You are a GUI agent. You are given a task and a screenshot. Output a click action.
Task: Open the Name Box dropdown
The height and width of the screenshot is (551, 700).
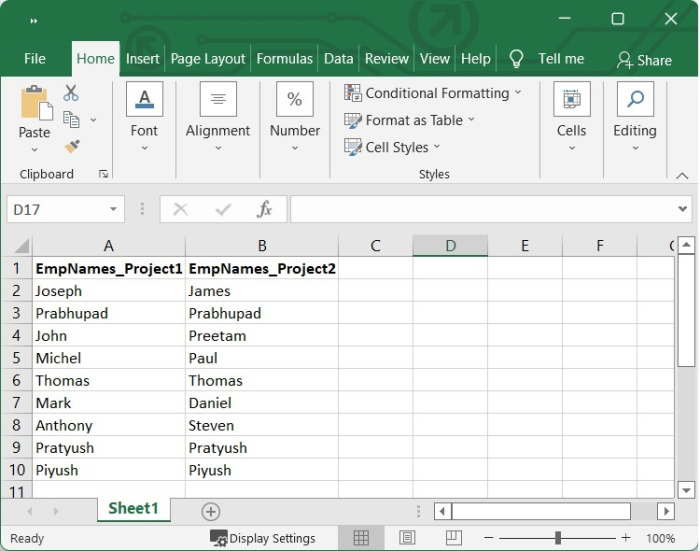113,209
